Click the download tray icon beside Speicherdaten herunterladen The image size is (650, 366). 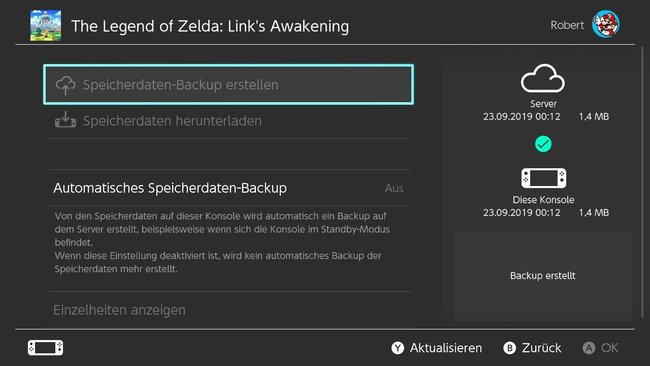coord(65,120)
